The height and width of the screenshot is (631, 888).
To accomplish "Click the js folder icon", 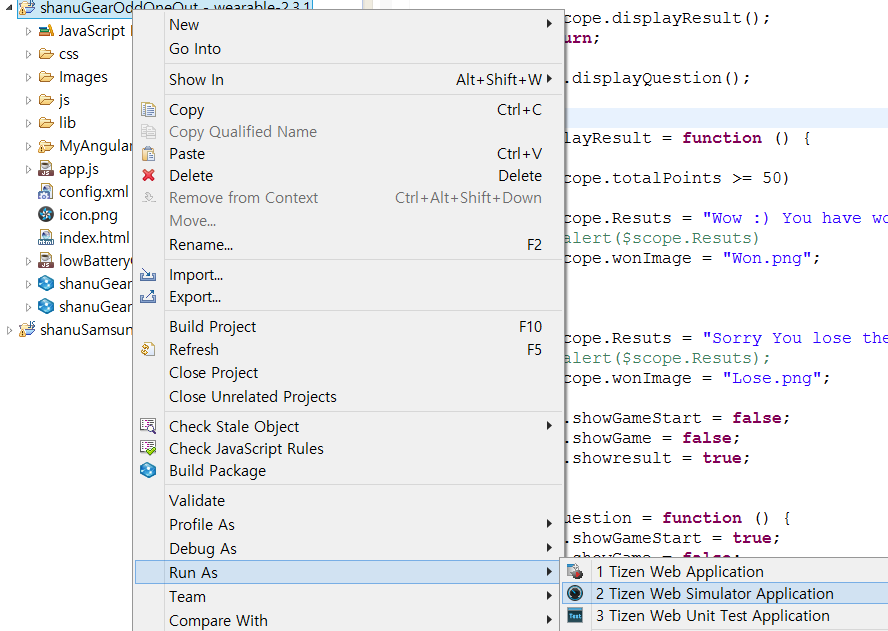I will pos(46,100).
